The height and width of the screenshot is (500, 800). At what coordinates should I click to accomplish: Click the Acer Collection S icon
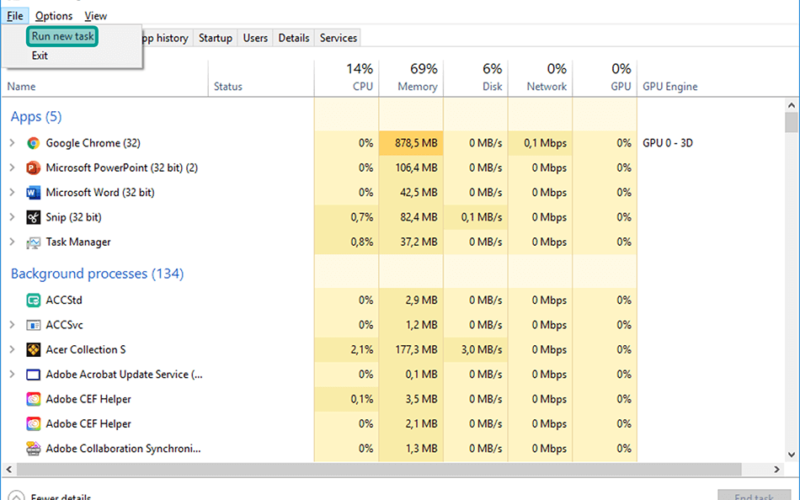(x=33, y=350)
